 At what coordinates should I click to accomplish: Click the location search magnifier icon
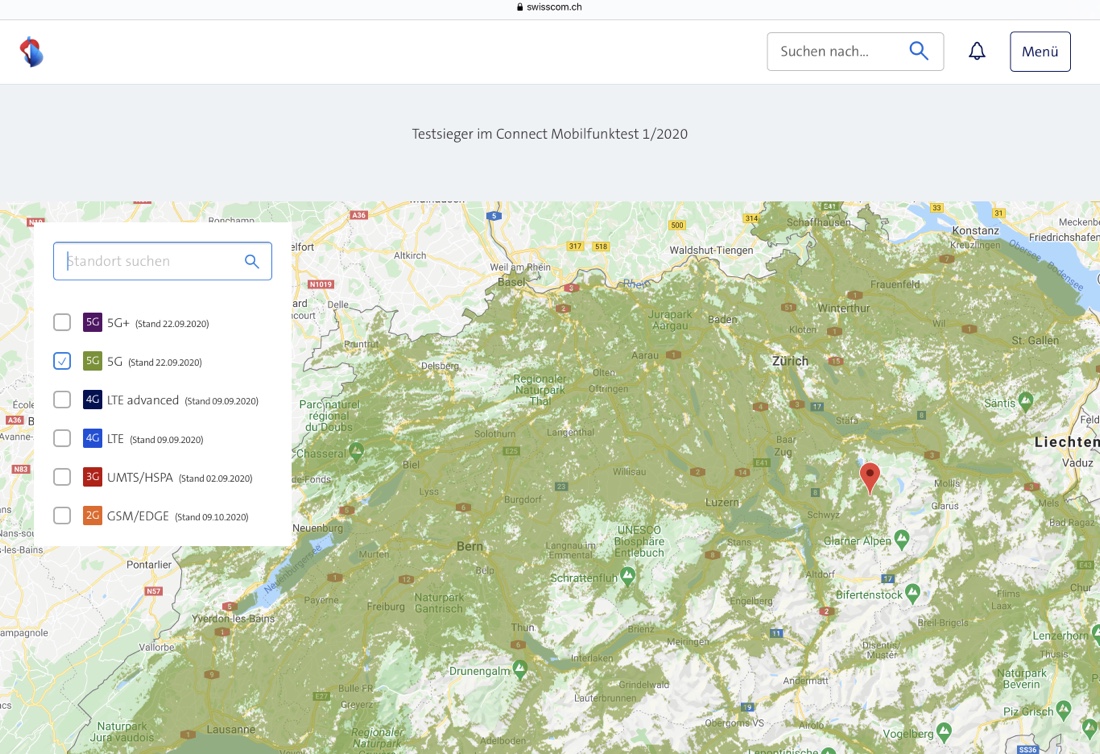252,262
